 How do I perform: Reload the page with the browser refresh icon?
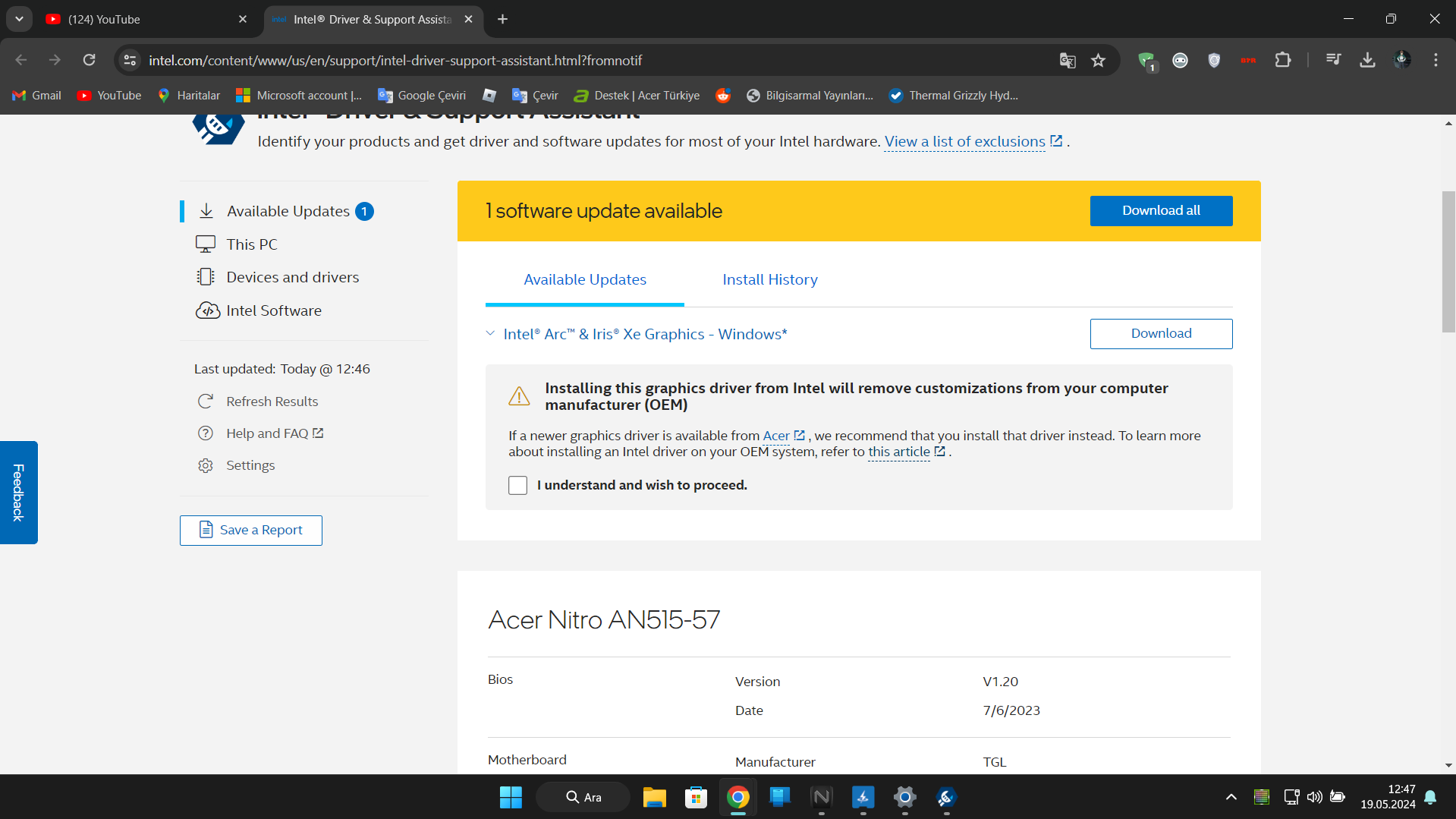point(90,60)
